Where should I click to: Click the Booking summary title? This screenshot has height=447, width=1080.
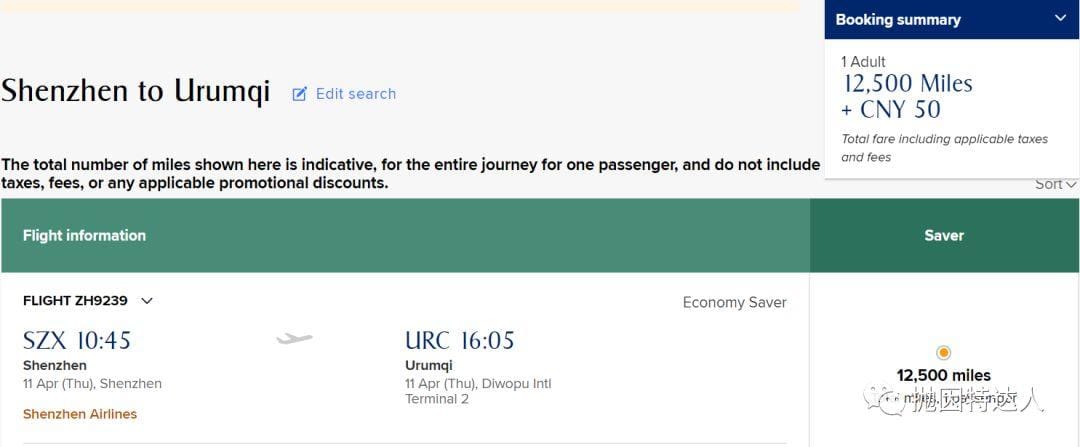tap(897, 19)
